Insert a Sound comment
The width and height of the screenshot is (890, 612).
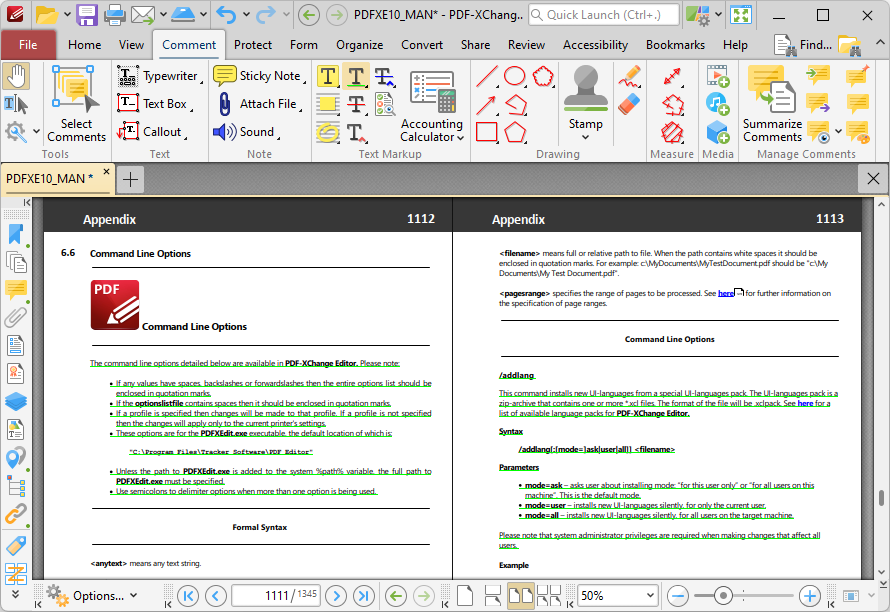coord(245,132)
